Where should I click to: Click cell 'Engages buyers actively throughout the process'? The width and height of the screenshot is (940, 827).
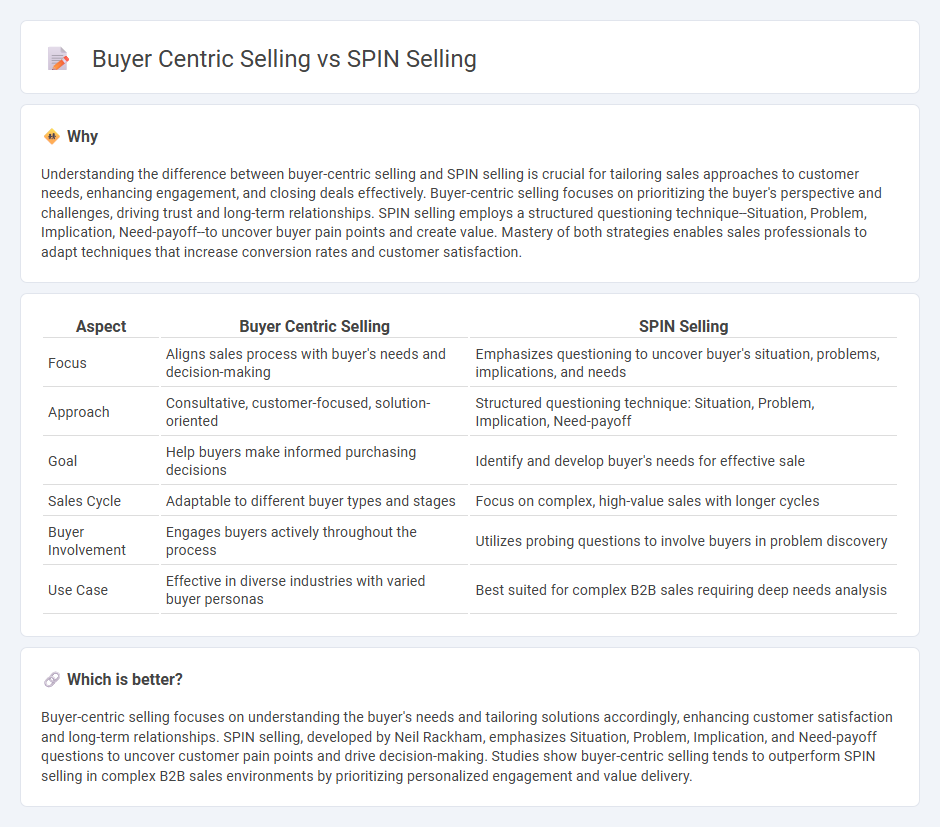tap(314, 541)
